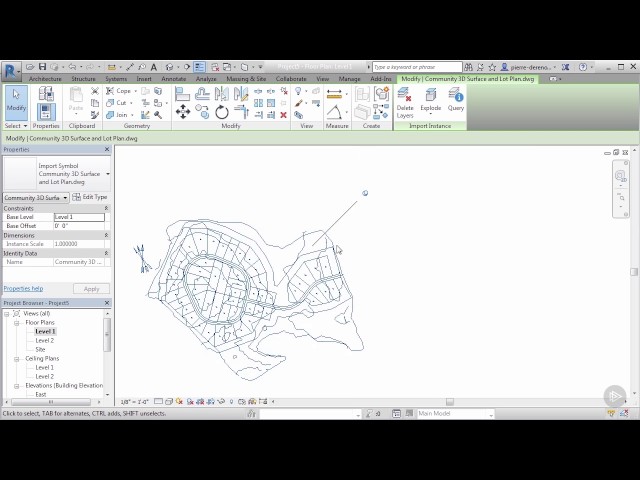Select the Align tool
Viewport: 640px width, 480px height.
pos(182,94)
